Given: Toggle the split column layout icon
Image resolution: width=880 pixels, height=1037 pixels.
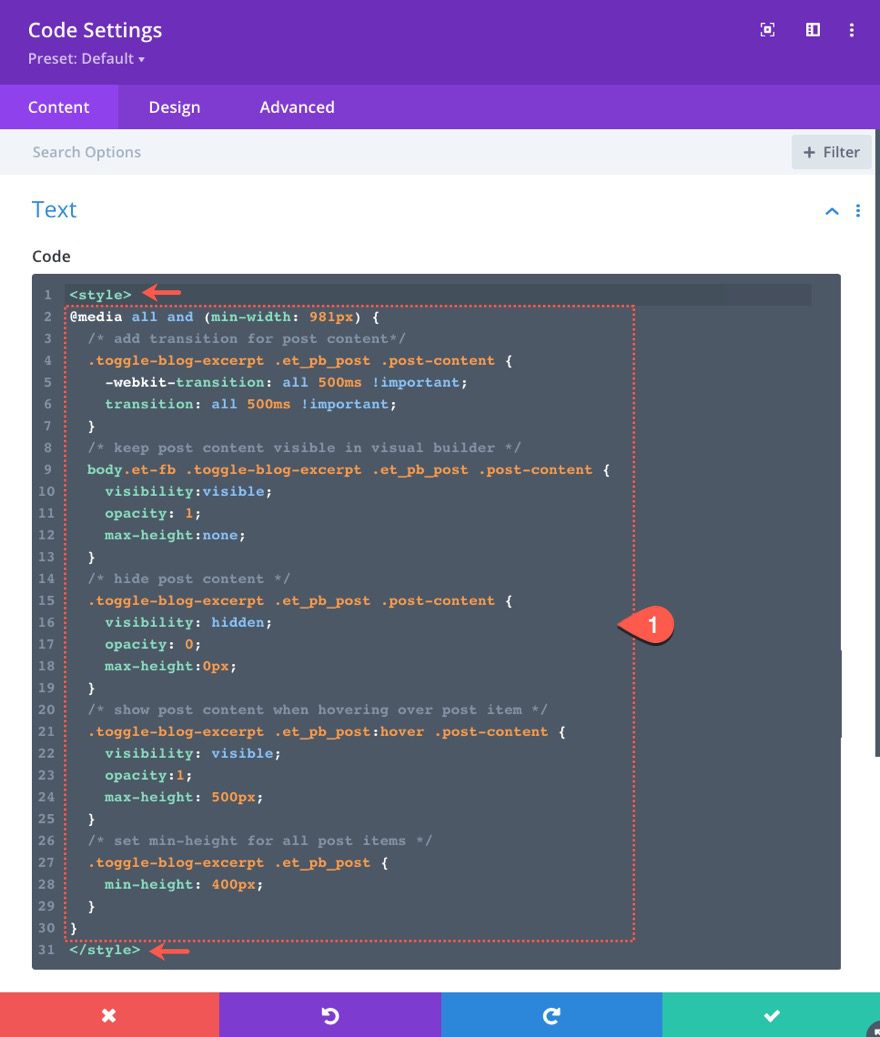Looking at the screenshot, I should 813,30.
